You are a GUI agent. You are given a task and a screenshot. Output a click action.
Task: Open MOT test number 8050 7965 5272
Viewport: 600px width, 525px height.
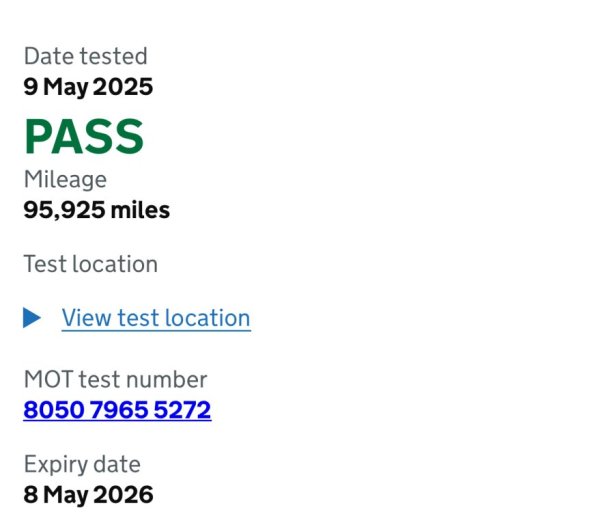coord(117,410)
